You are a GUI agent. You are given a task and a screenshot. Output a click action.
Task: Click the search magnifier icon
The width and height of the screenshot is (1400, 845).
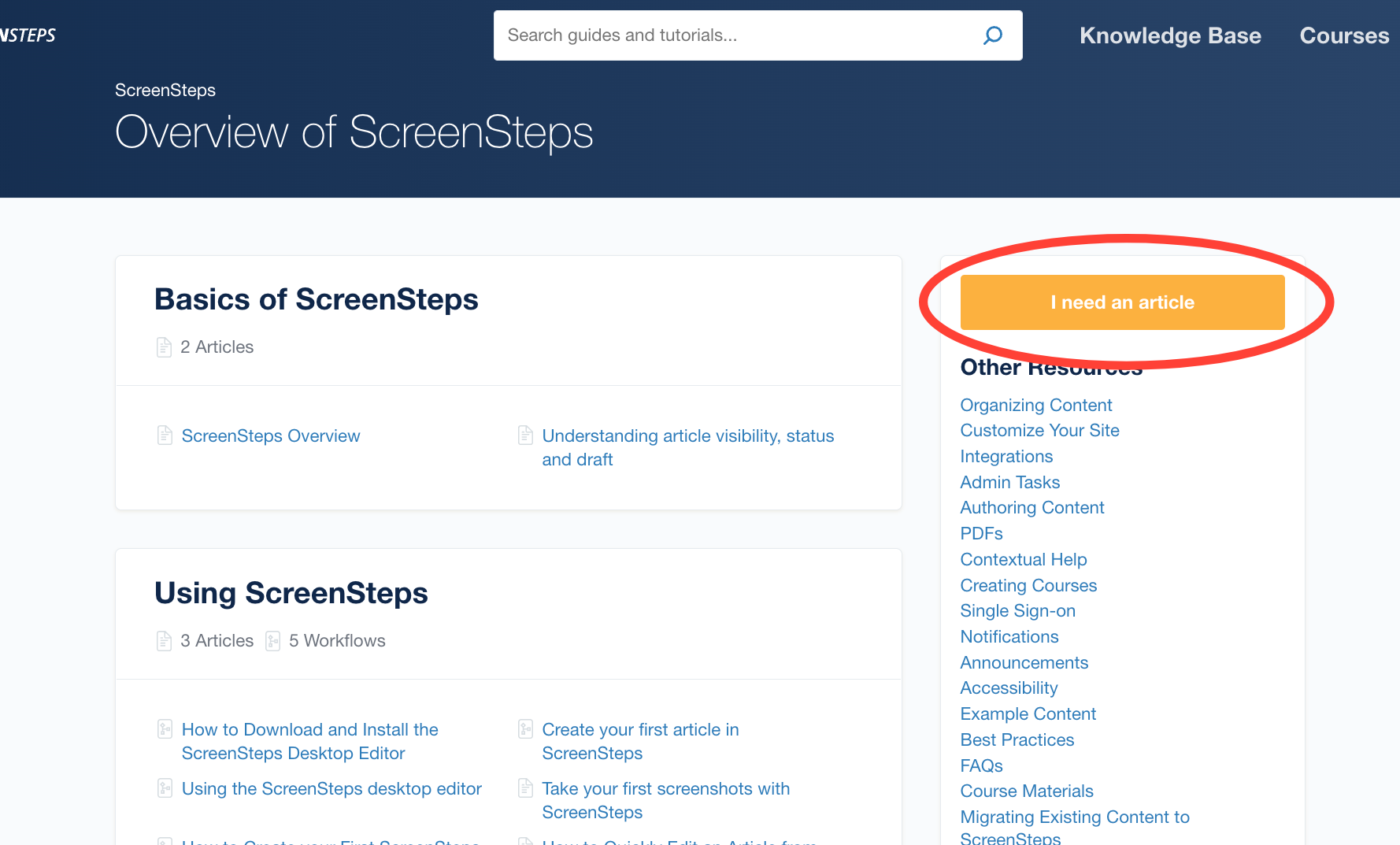coord(992,35)
